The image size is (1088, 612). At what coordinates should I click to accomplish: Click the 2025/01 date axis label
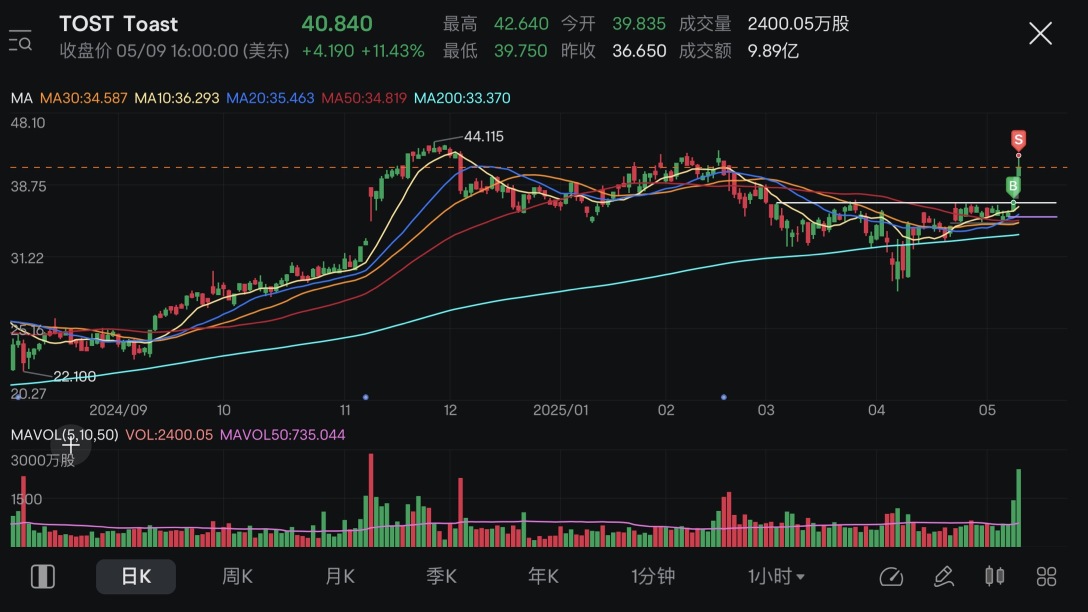(x=560, y=410)
